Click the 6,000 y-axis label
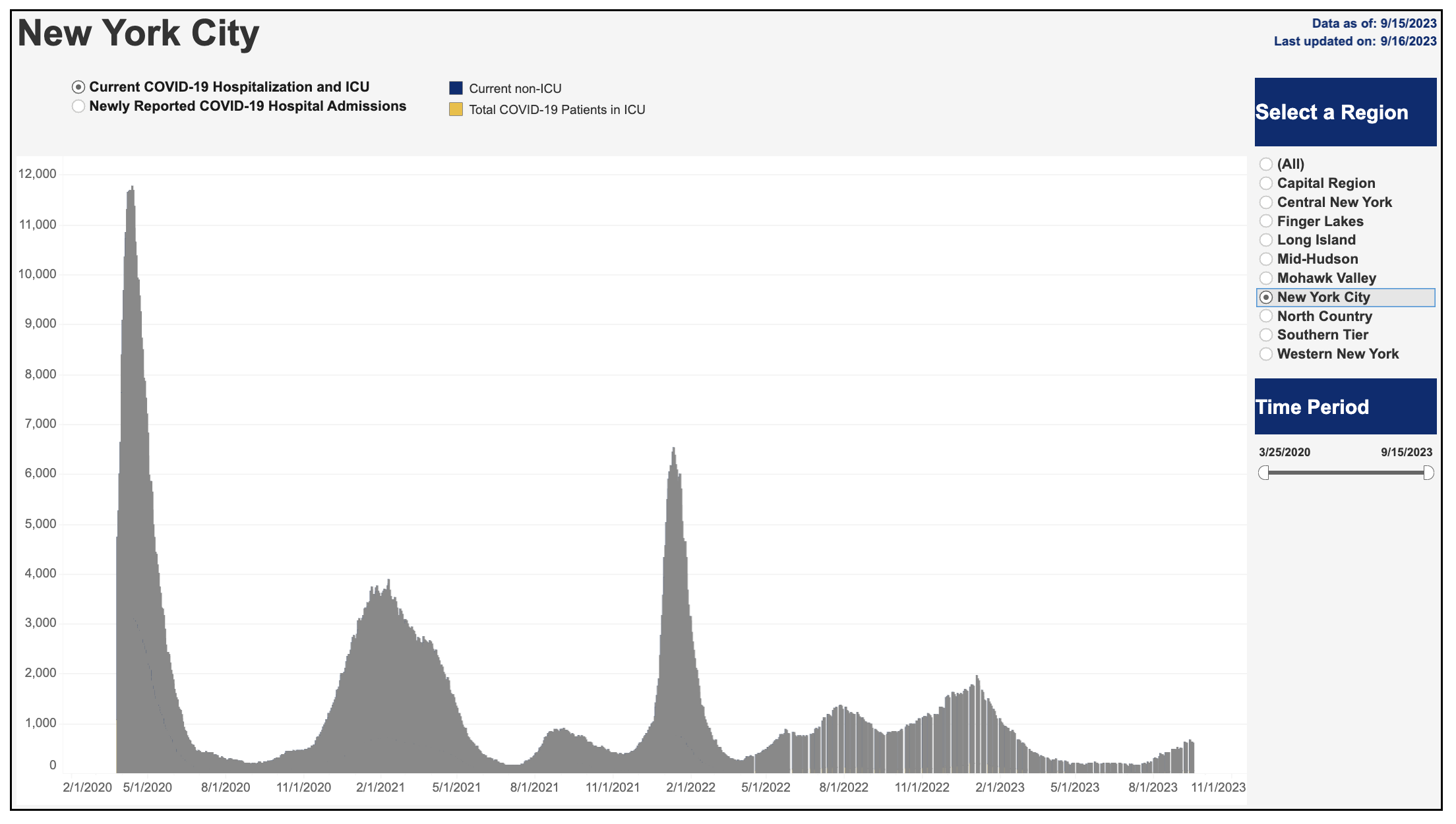 tap(40, 473)
